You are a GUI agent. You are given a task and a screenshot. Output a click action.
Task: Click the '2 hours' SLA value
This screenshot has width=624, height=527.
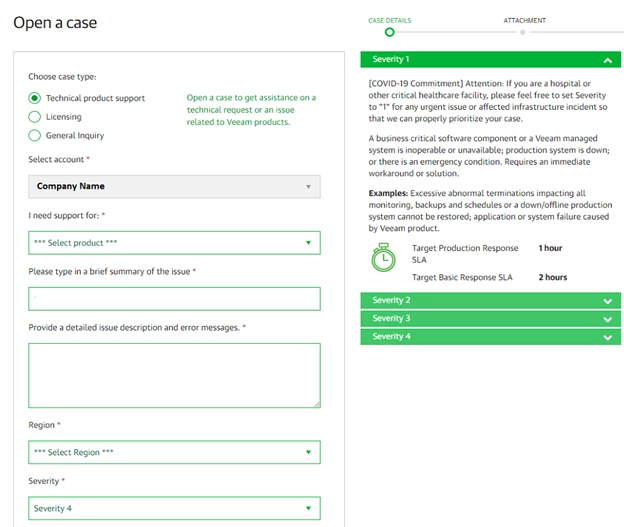pos(553,277)
